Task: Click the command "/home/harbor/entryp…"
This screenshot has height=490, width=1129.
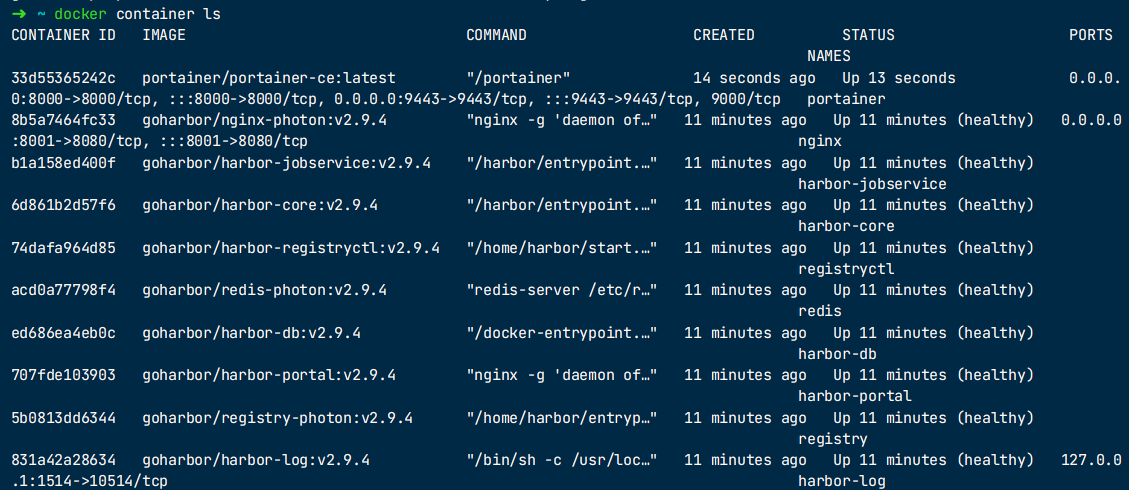Action: point(562,417)
